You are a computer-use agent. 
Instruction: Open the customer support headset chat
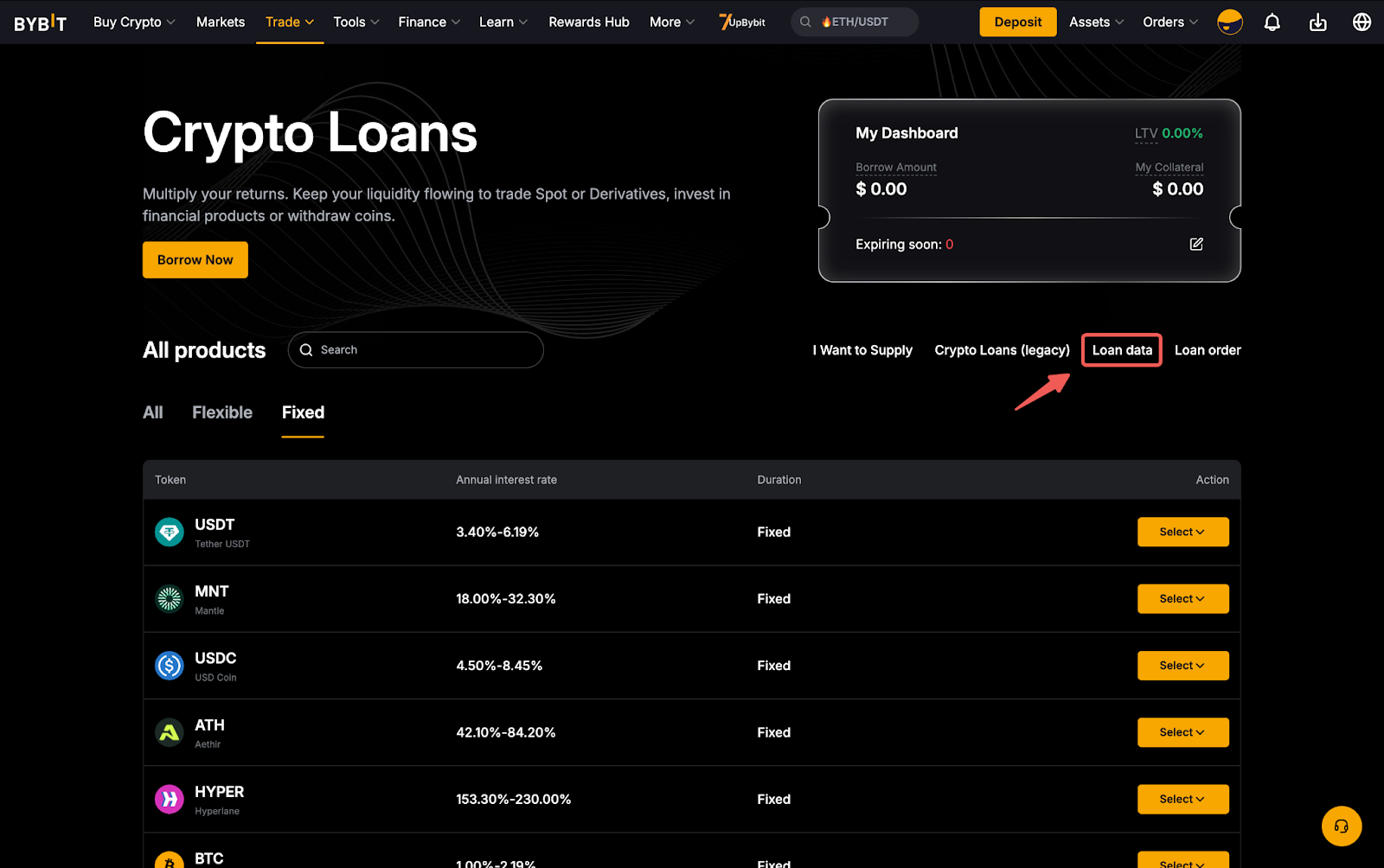tap(1341, 827)
